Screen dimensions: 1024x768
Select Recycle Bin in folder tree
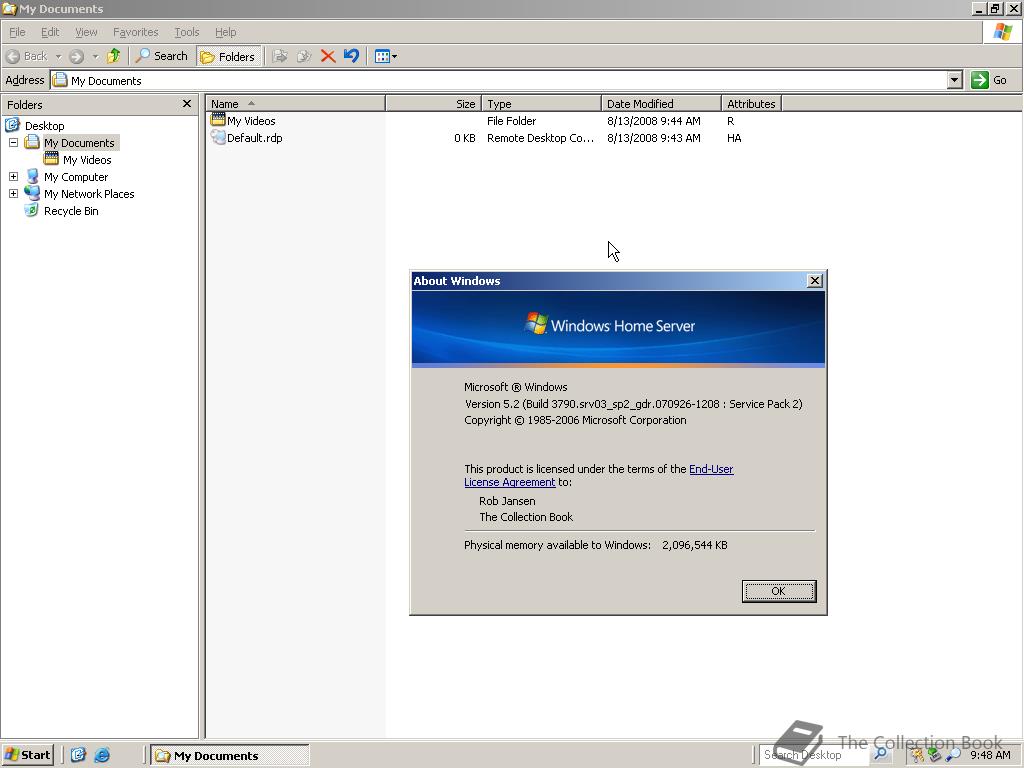pos(71,211)
